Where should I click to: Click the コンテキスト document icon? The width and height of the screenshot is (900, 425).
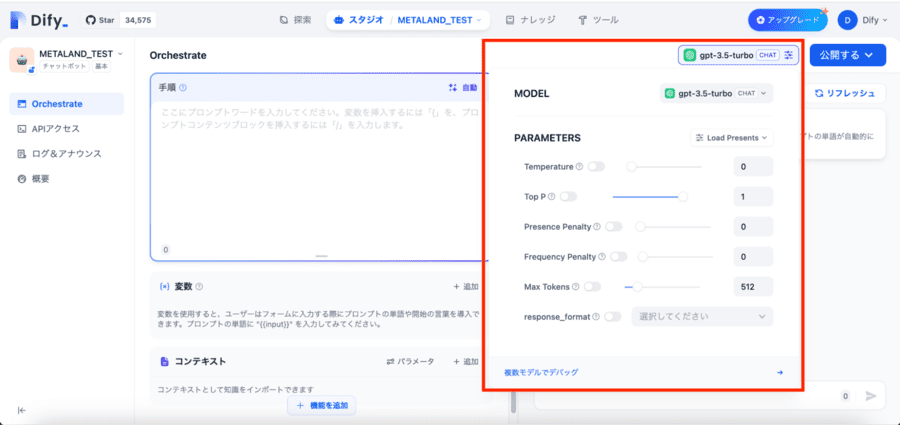(x=165, y=361)
